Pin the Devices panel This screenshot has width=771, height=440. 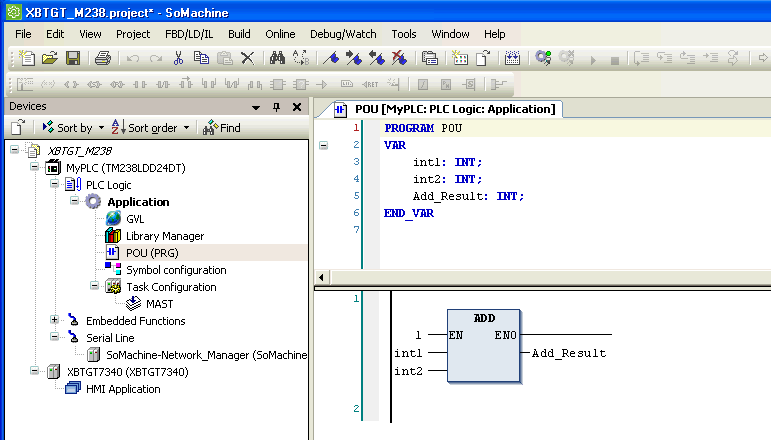tap(276, 107)
